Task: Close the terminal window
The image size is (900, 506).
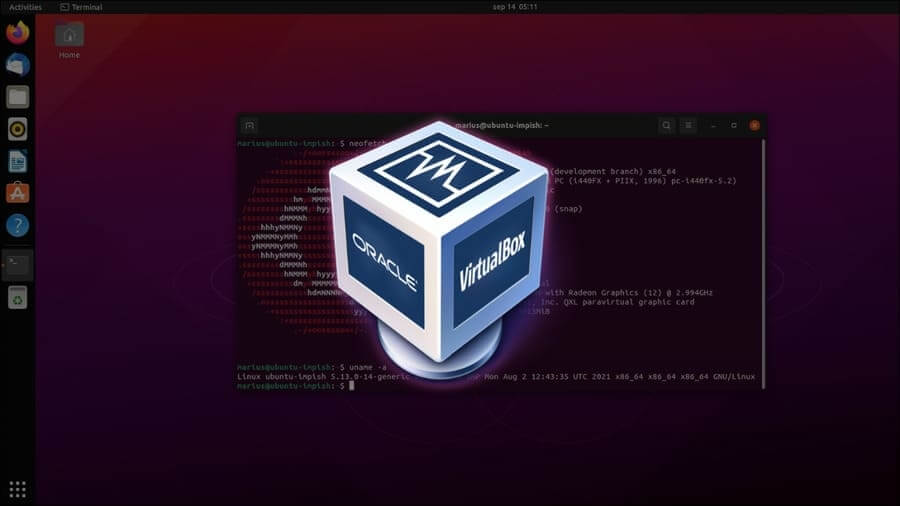Action: (754, 126)
